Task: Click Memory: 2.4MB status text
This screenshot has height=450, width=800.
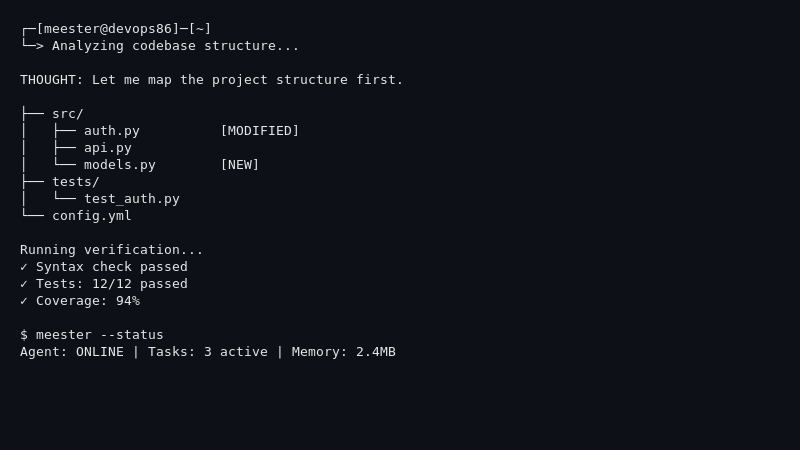Action: (x=343, y=352)
